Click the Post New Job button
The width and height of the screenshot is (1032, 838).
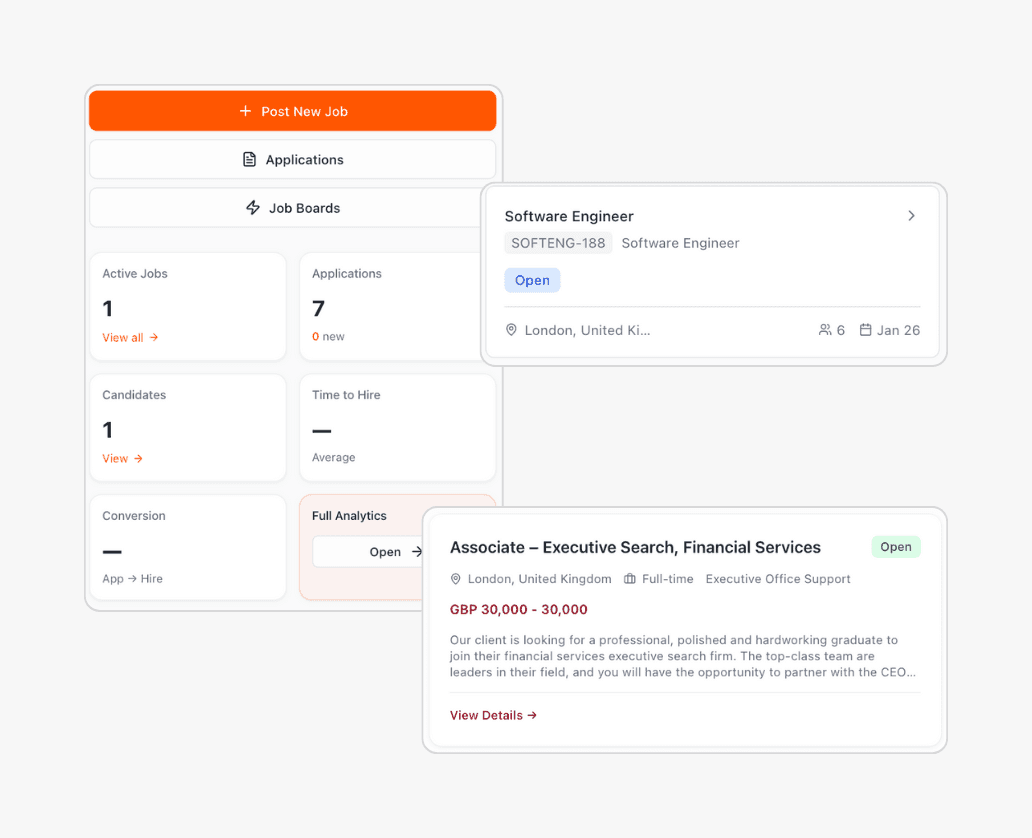click(x=292, y=110)
